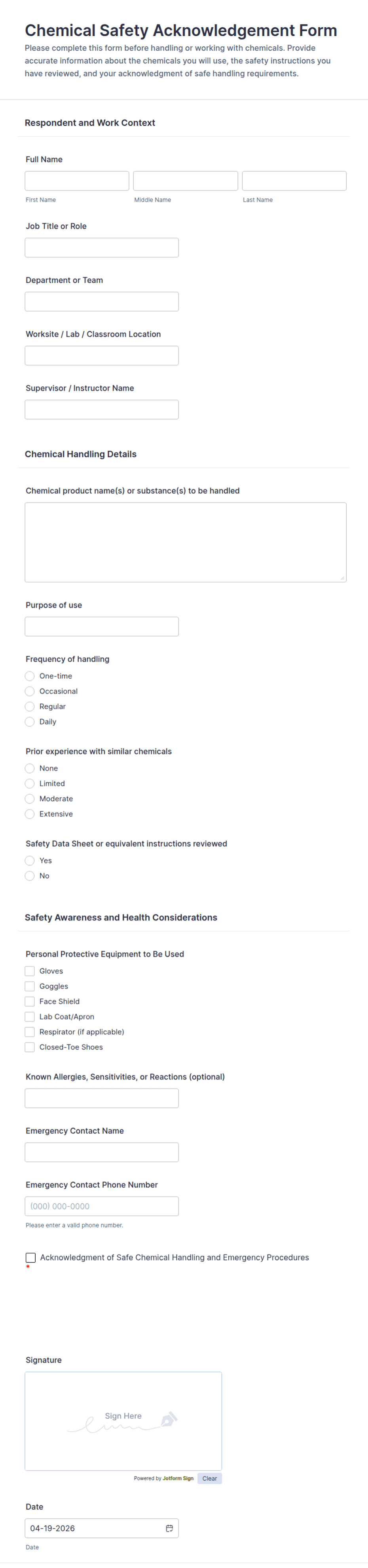This screenshot has width=368, height=1568.
Task: Click the First Name input field
Action: [x=77, y=181]
